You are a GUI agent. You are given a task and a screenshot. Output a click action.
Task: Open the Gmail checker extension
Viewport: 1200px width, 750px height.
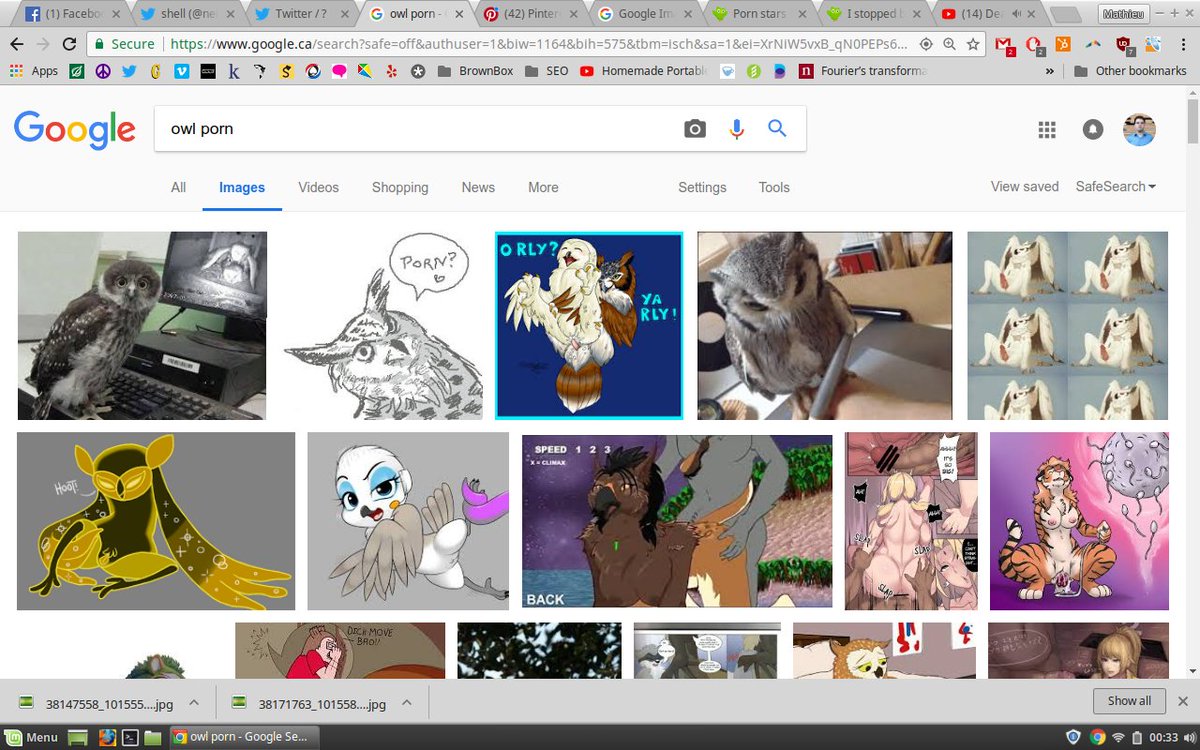tap(1005, 45)
